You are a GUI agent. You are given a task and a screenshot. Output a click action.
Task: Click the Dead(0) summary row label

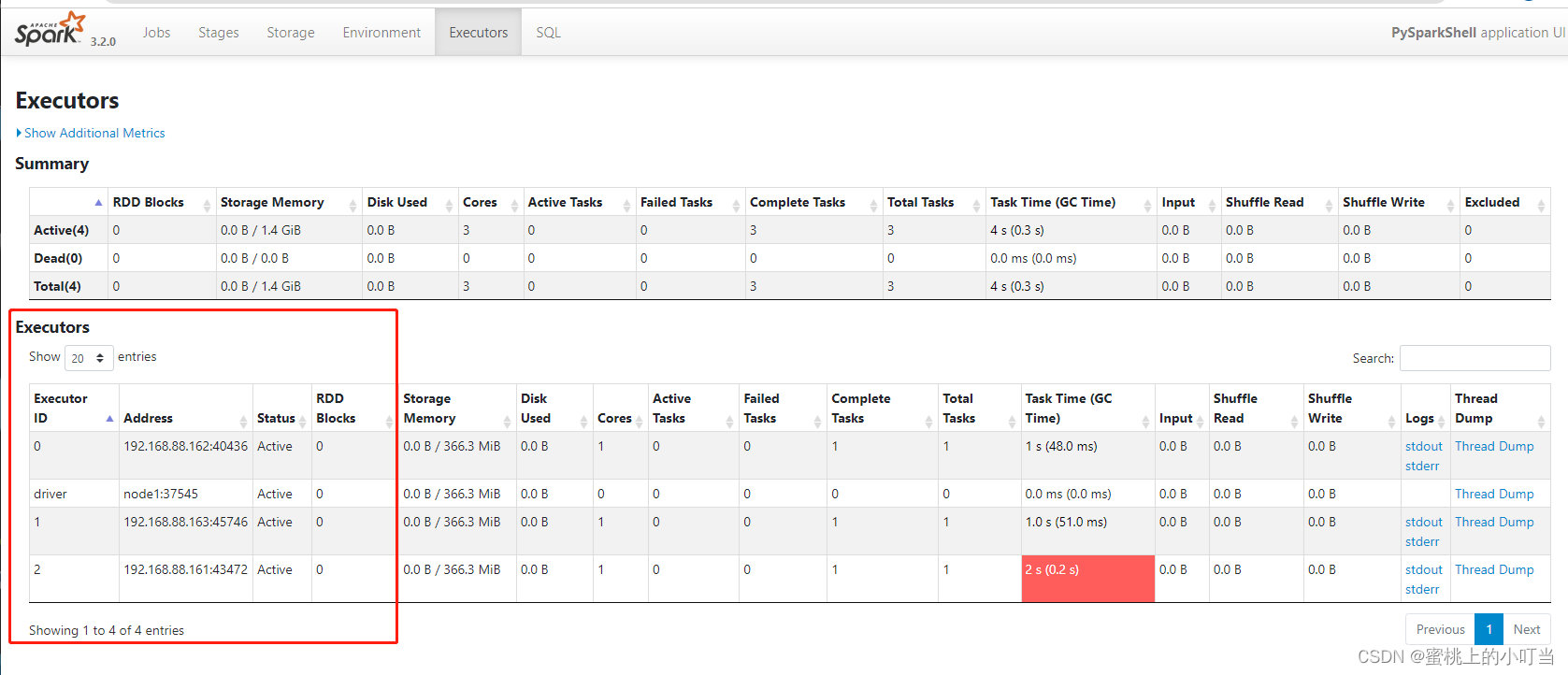click(58, 258)
